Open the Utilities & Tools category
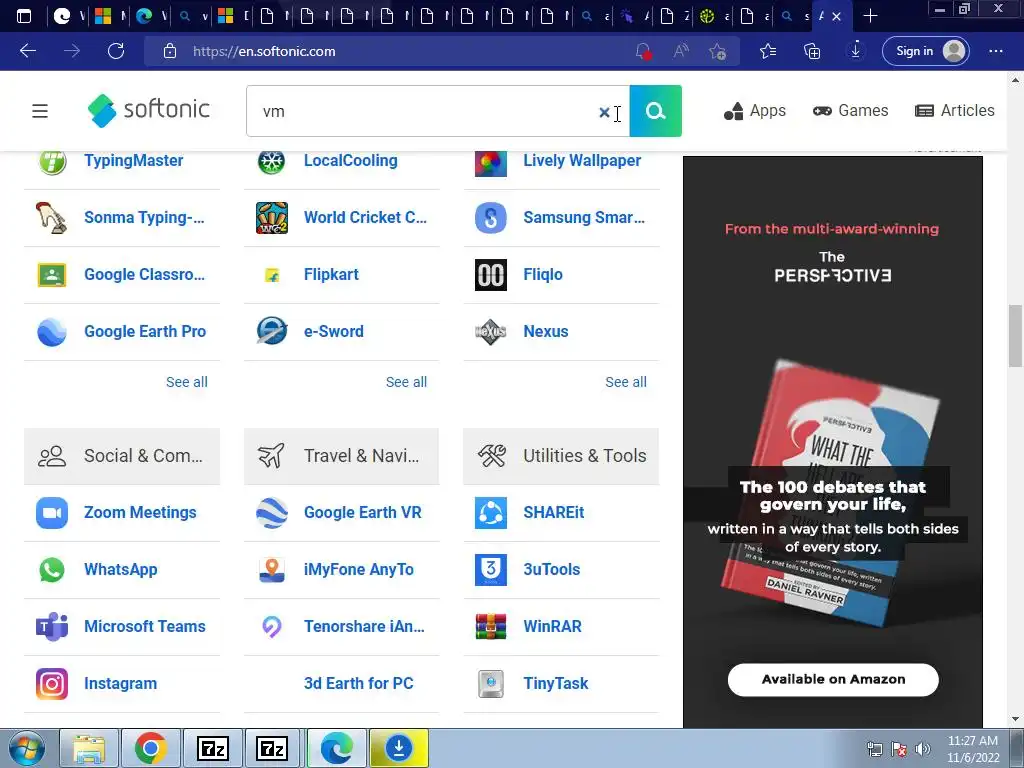The image size is (1024, 768). 561,456
